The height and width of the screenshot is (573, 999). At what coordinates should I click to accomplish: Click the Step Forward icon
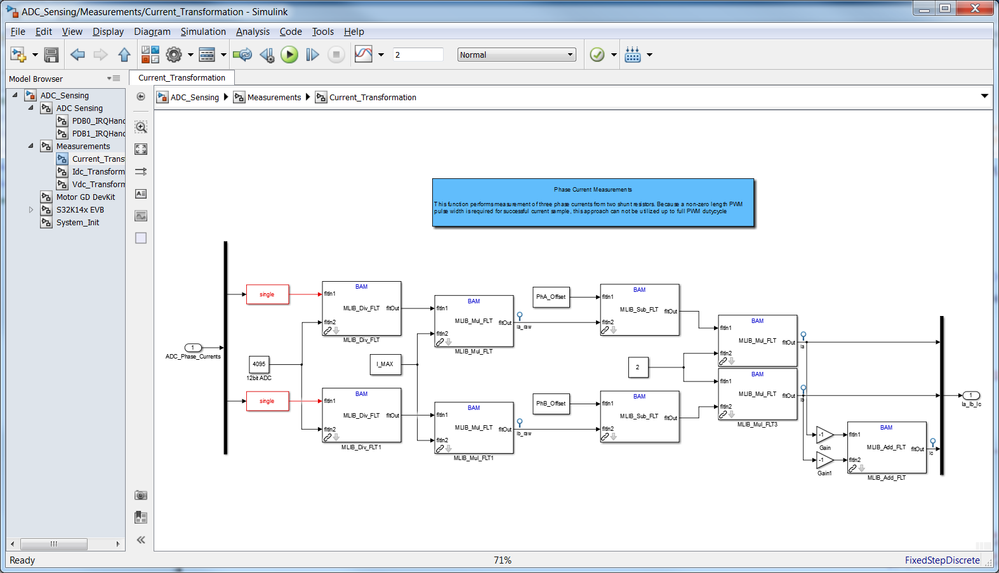coord(312,55)
